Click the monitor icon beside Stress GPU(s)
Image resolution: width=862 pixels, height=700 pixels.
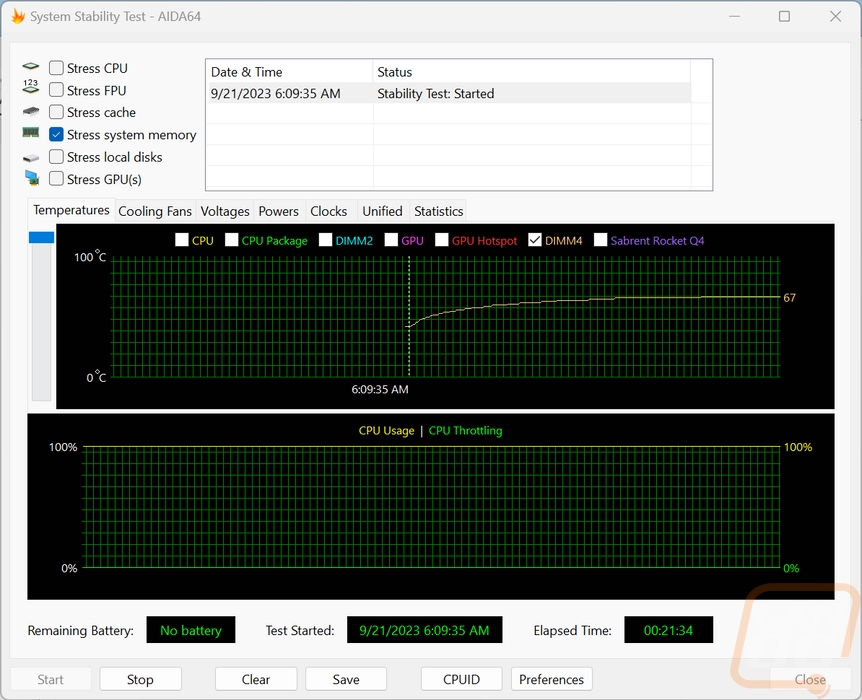click(32, 178)
